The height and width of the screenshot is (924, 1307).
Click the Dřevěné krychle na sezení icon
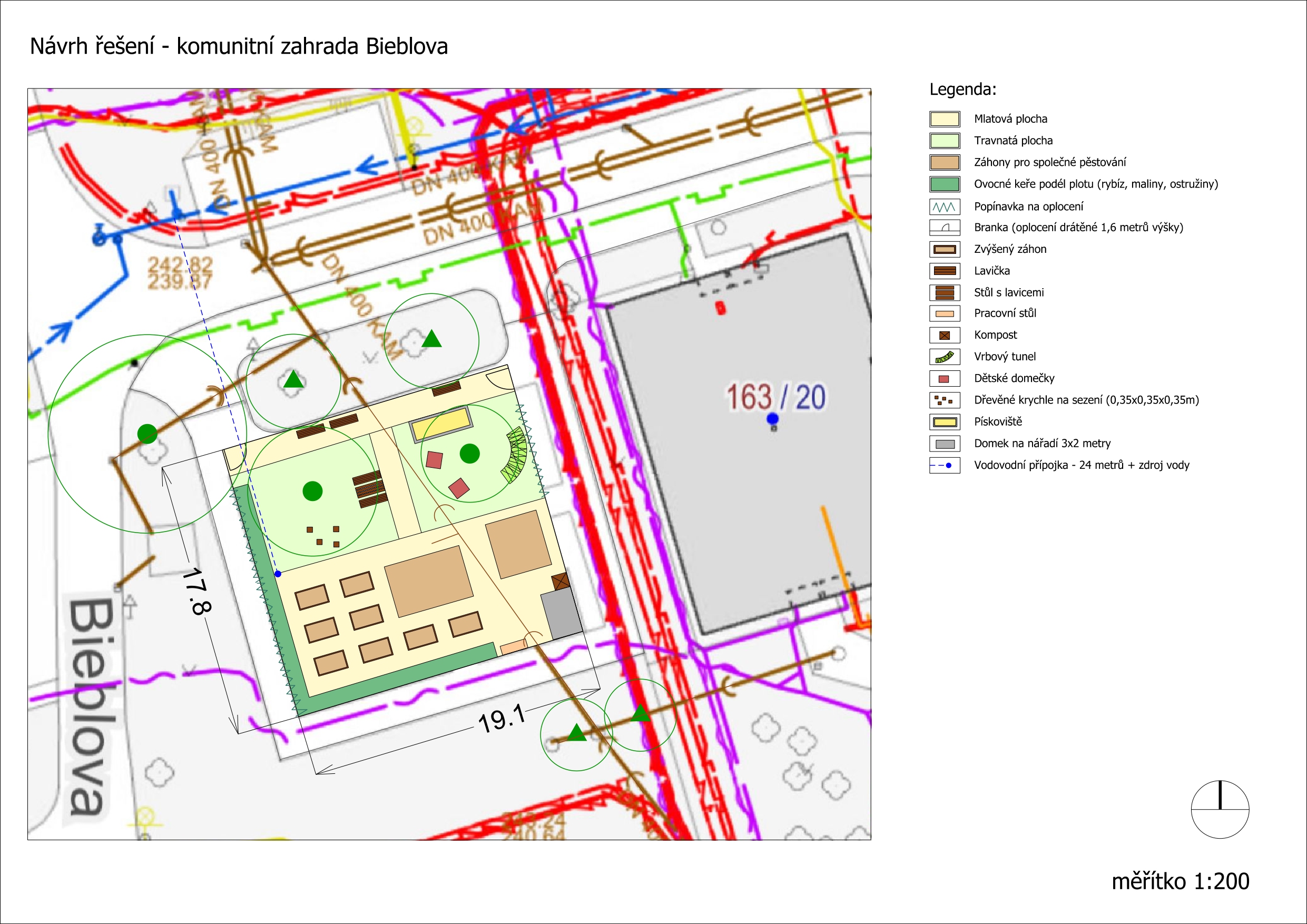point(945,400)
